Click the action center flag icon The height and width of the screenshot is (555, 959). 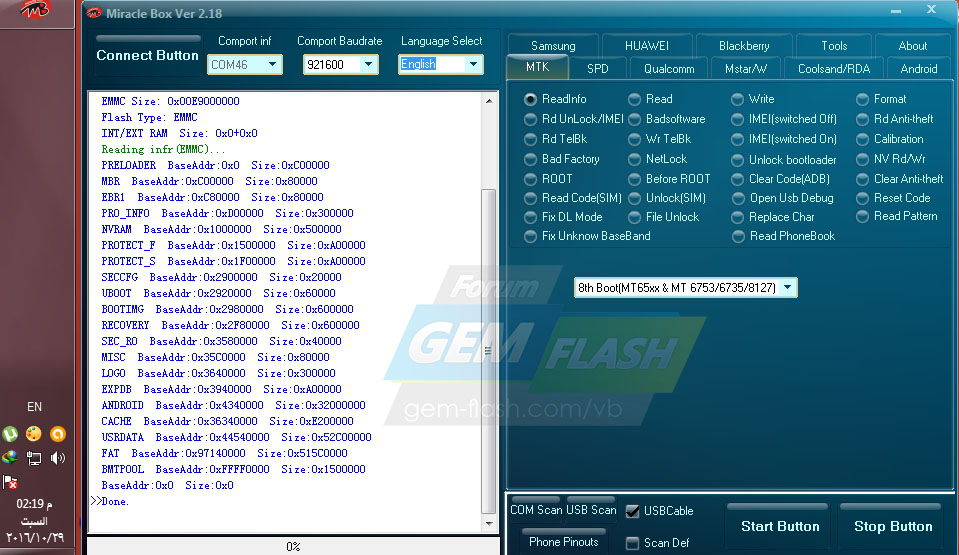10,482
